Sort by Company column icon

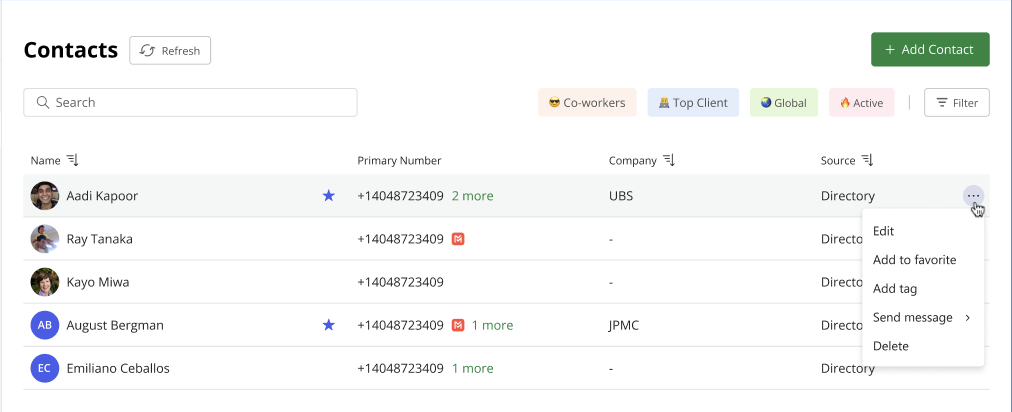(x=669, y=160)
